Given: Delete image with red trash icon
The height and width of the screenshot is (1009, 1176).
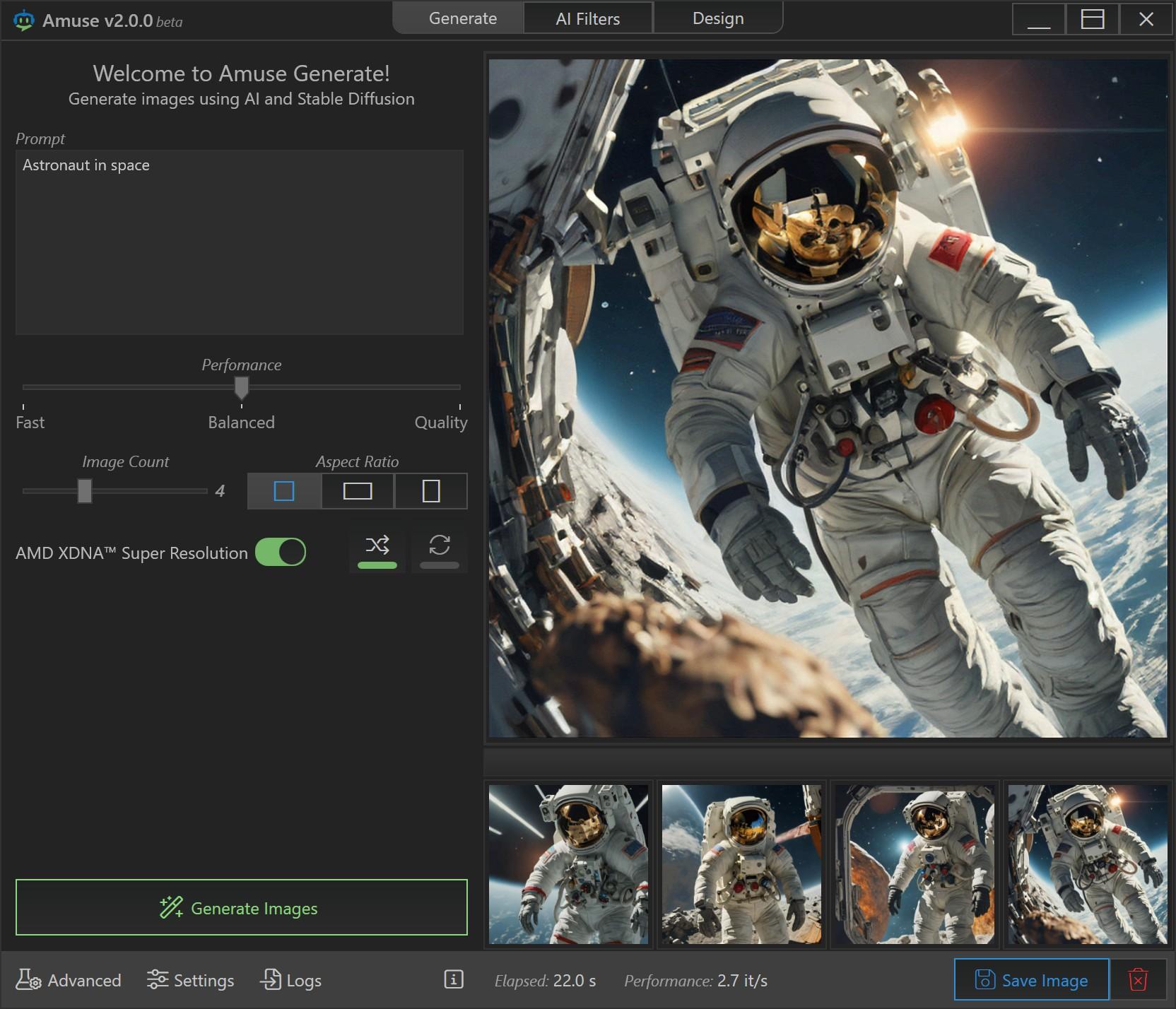Looking at the screenshot, I should point(1138,980).
